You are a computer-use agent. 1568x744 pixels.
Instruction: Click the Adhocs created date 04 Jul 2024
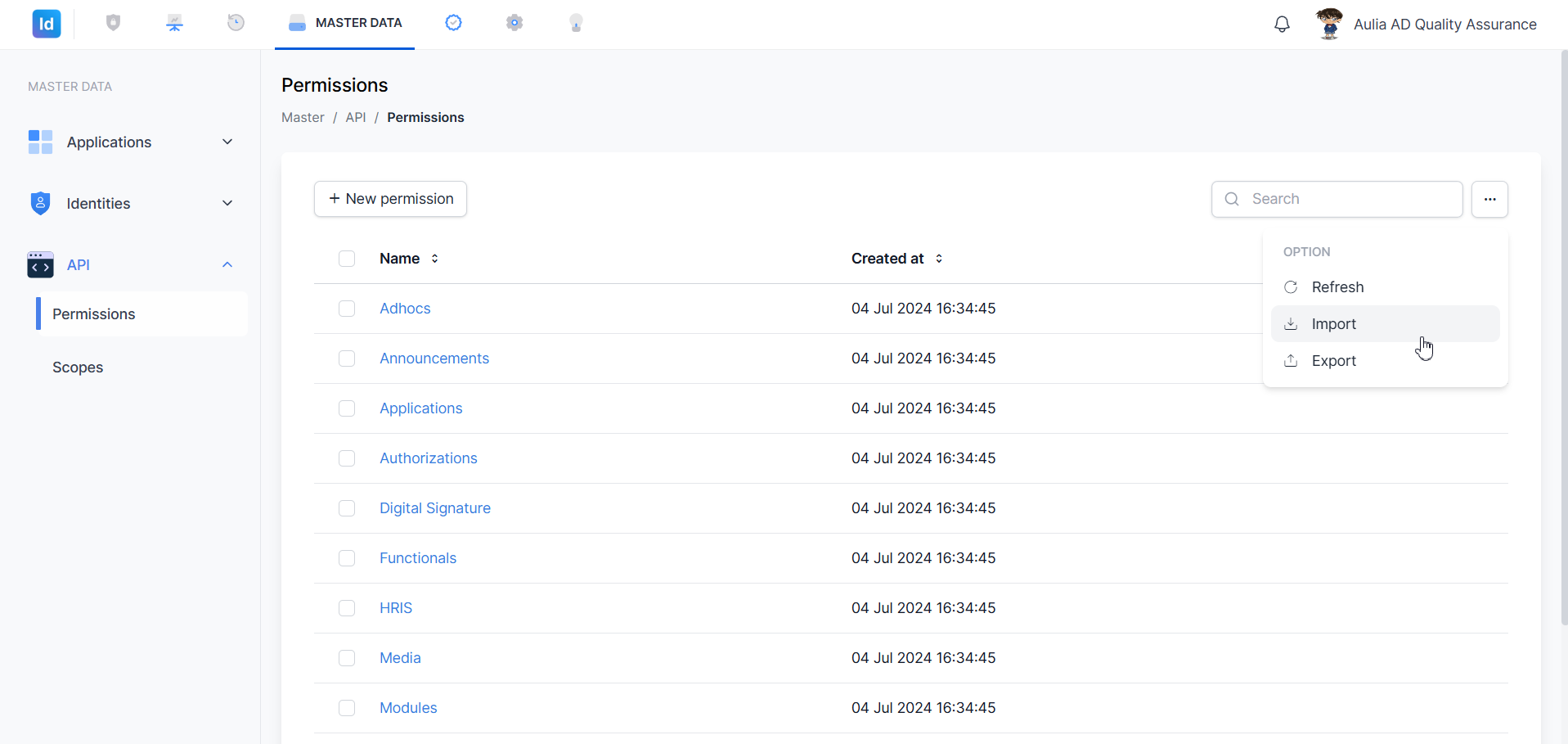click(923, 309)
